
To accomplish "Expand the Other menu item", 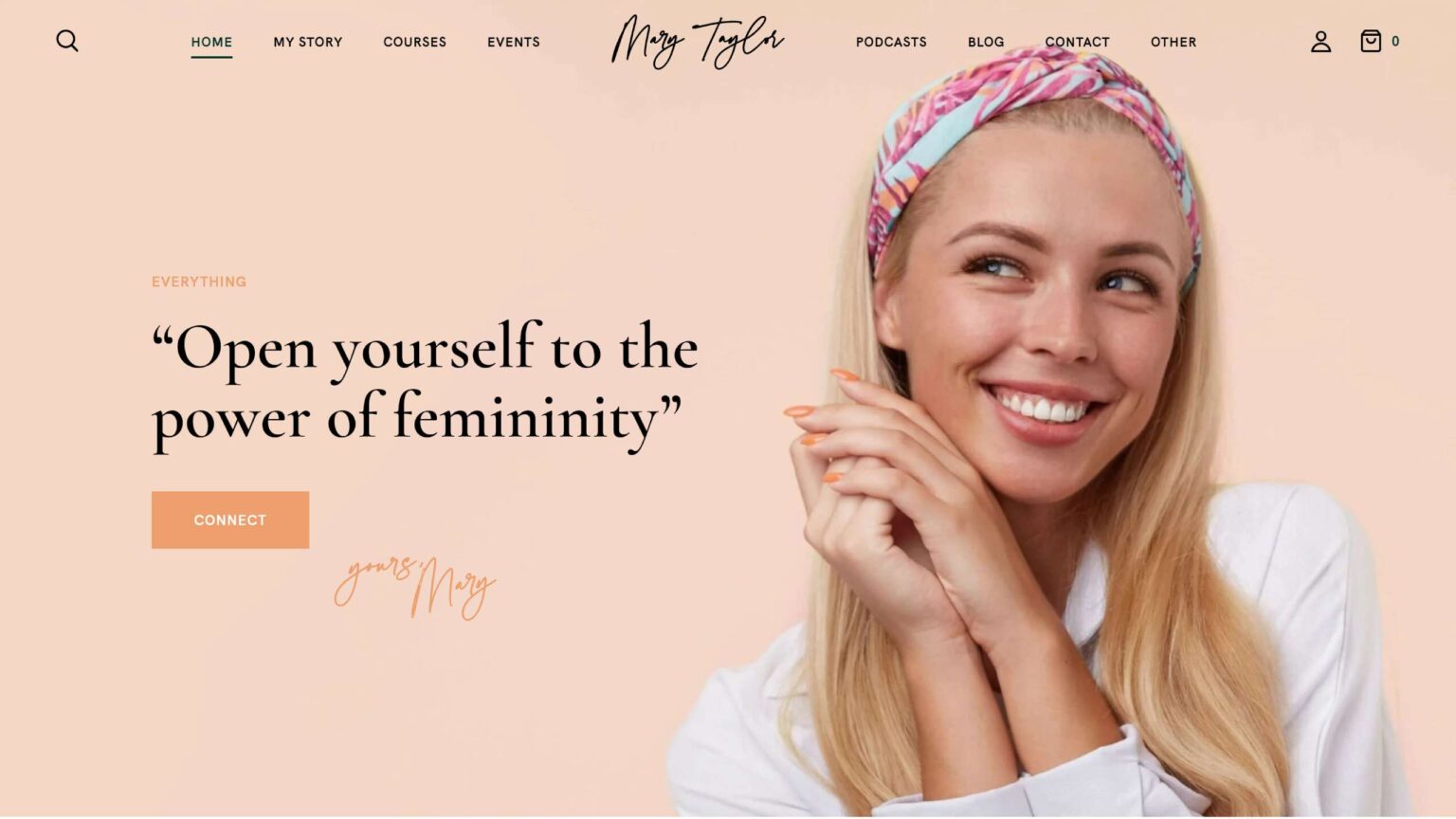I will click(x=1174, y=42).
